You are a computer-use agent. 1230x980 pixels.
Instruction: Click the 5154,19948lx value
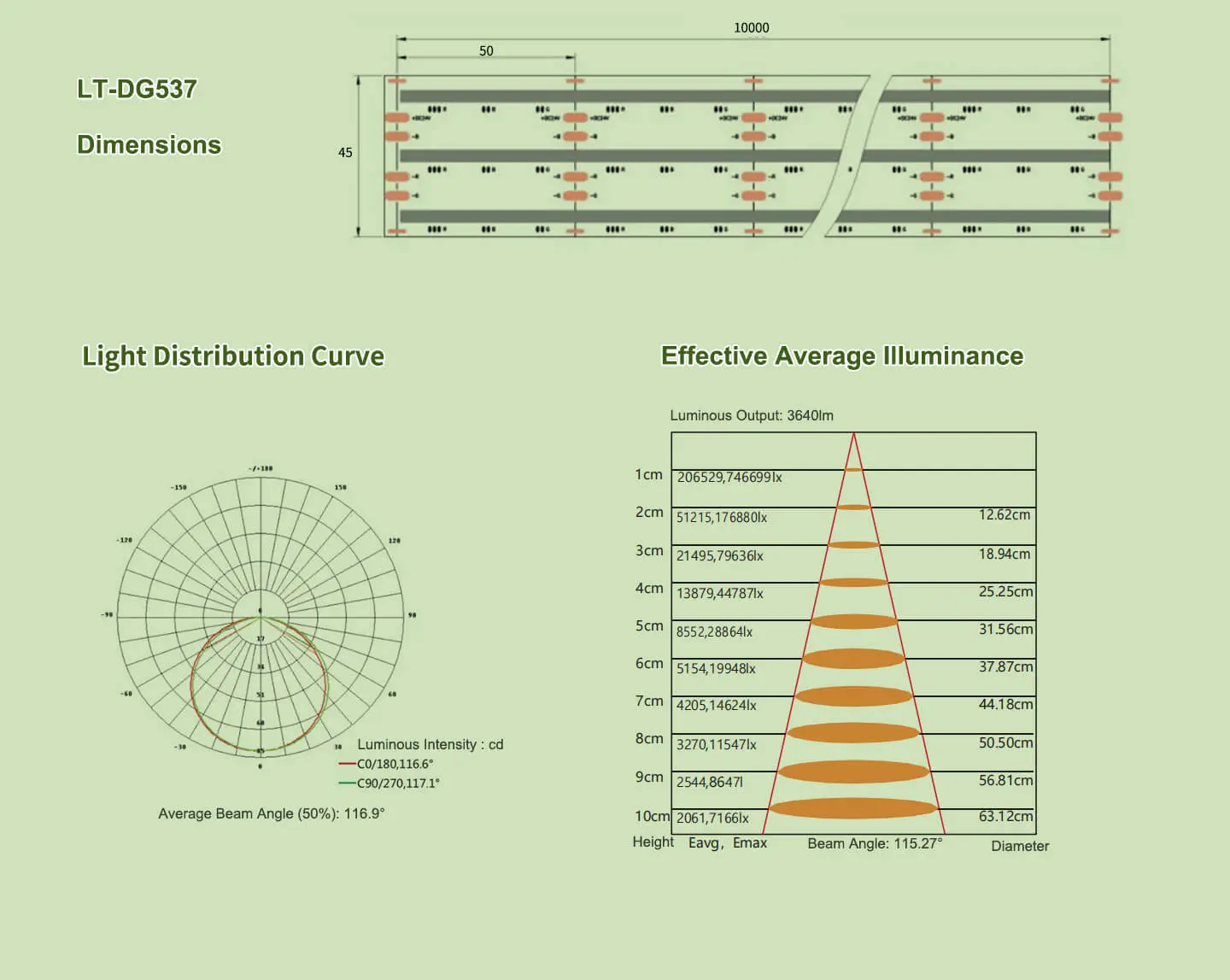716,668
